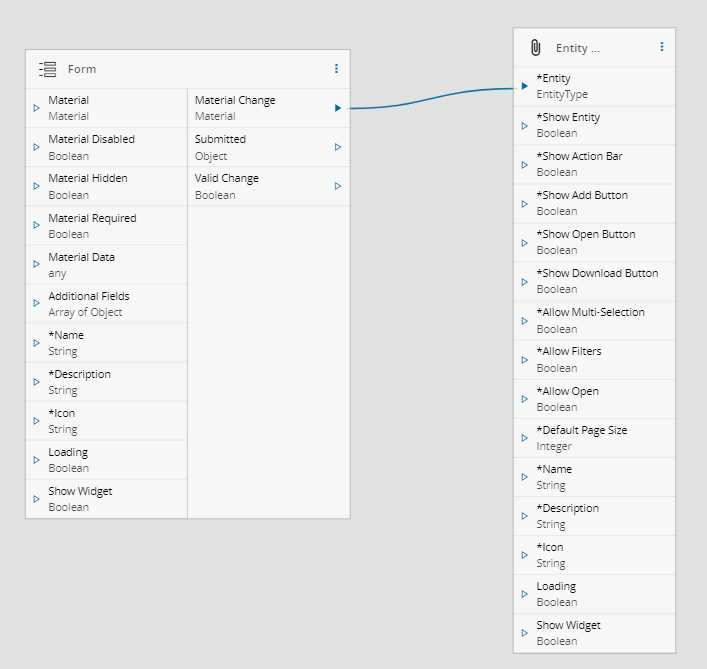
Task: Click the Form node list icon
Action: click(47, 69)
